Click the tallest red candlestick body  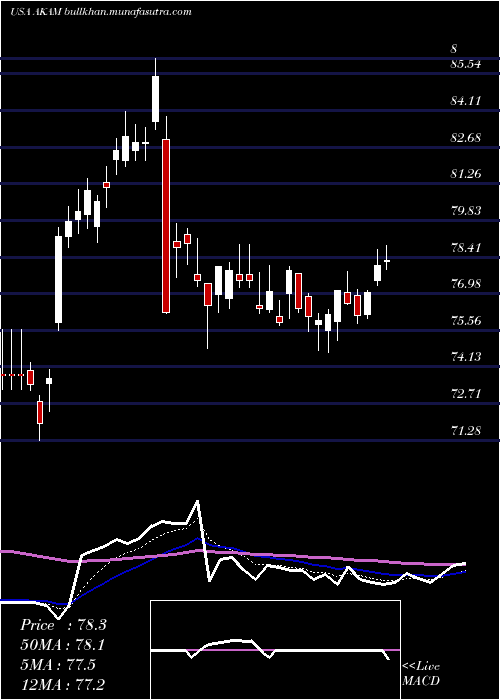coord(166,226)
